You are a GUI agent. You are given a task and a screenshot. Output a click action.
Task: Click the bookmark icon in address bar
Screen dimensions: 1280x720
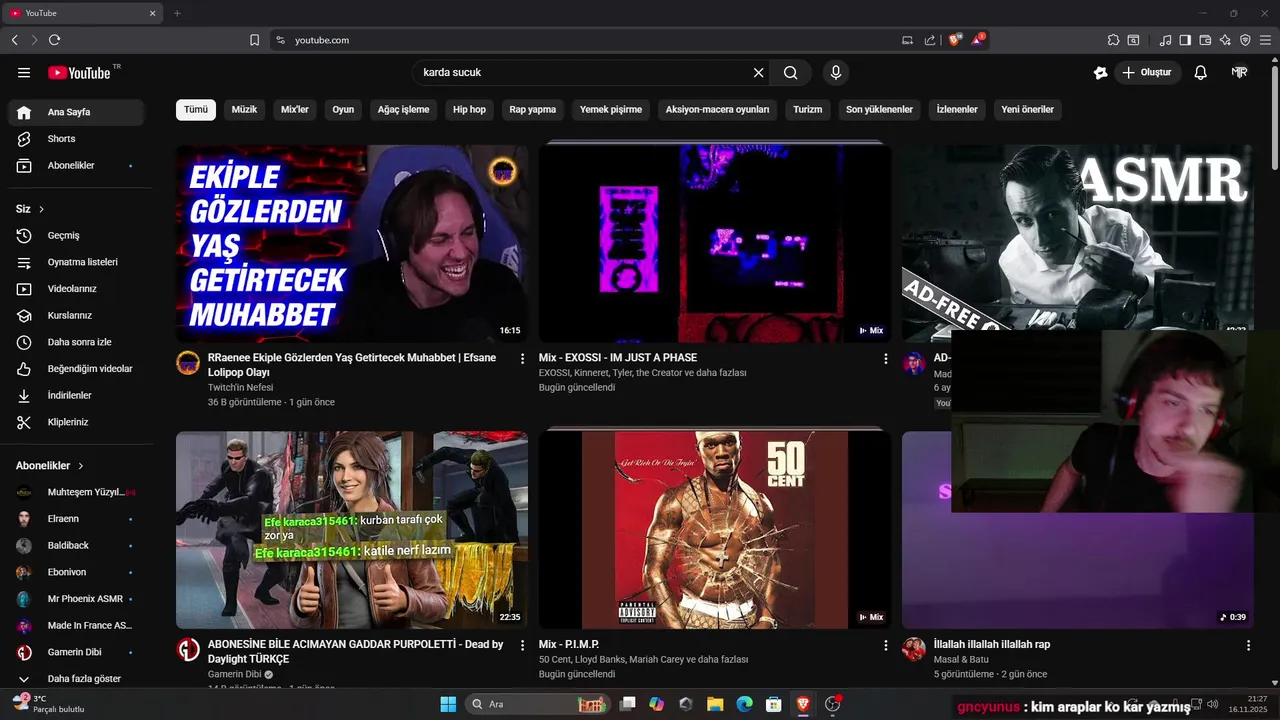[x=255, y=40]
